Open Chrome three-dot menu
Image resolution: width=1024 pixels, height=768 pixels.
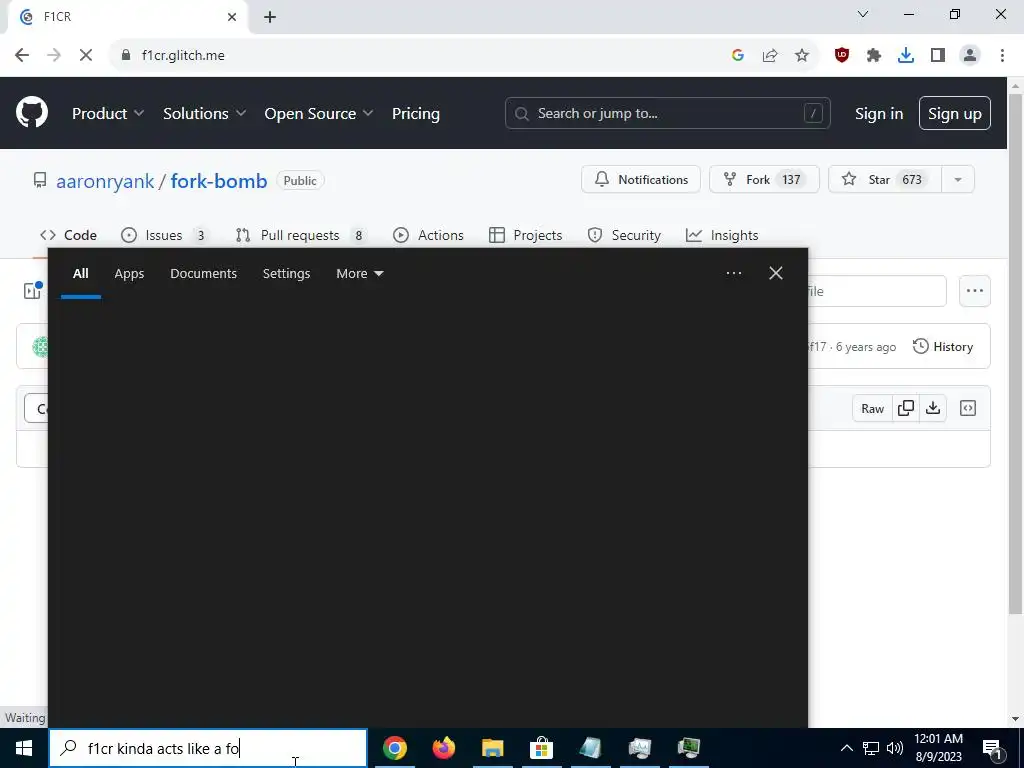coord(1002,56)
